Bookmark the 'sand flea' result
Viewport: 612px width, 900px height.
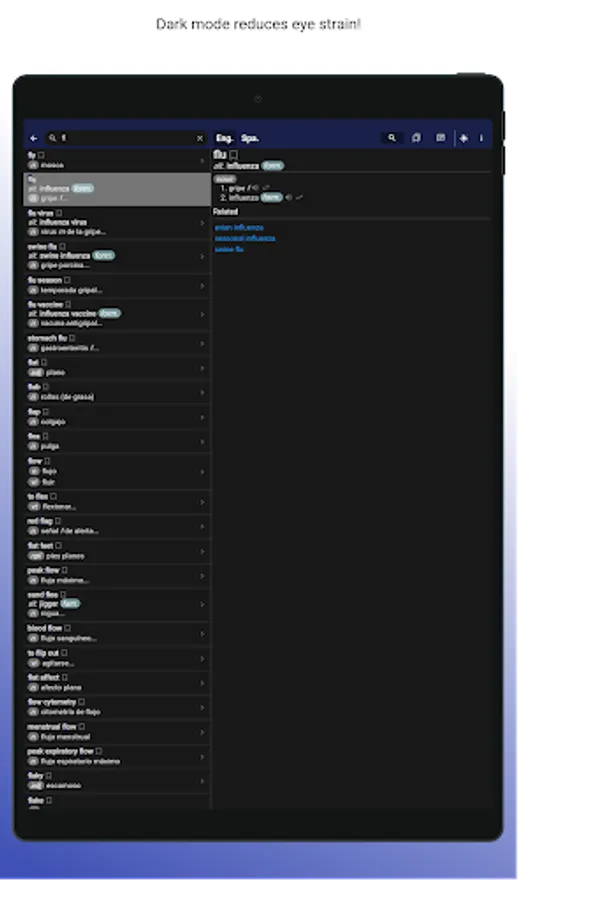pyautogui.click(x=63, y=595)
